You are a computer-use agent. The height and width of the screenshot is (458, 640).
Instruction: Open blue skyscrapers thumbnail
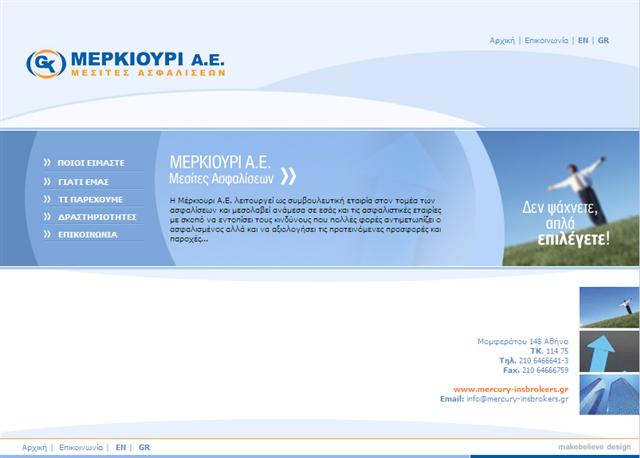609,395
